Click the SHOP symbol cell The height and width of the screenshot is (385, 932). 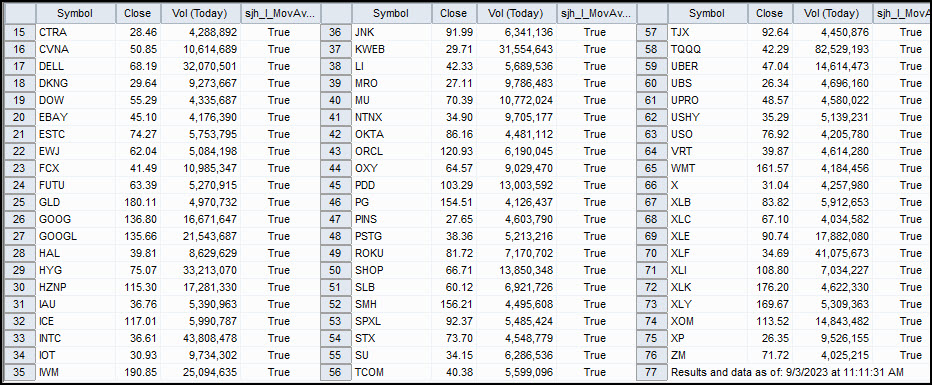pos(391,270)
